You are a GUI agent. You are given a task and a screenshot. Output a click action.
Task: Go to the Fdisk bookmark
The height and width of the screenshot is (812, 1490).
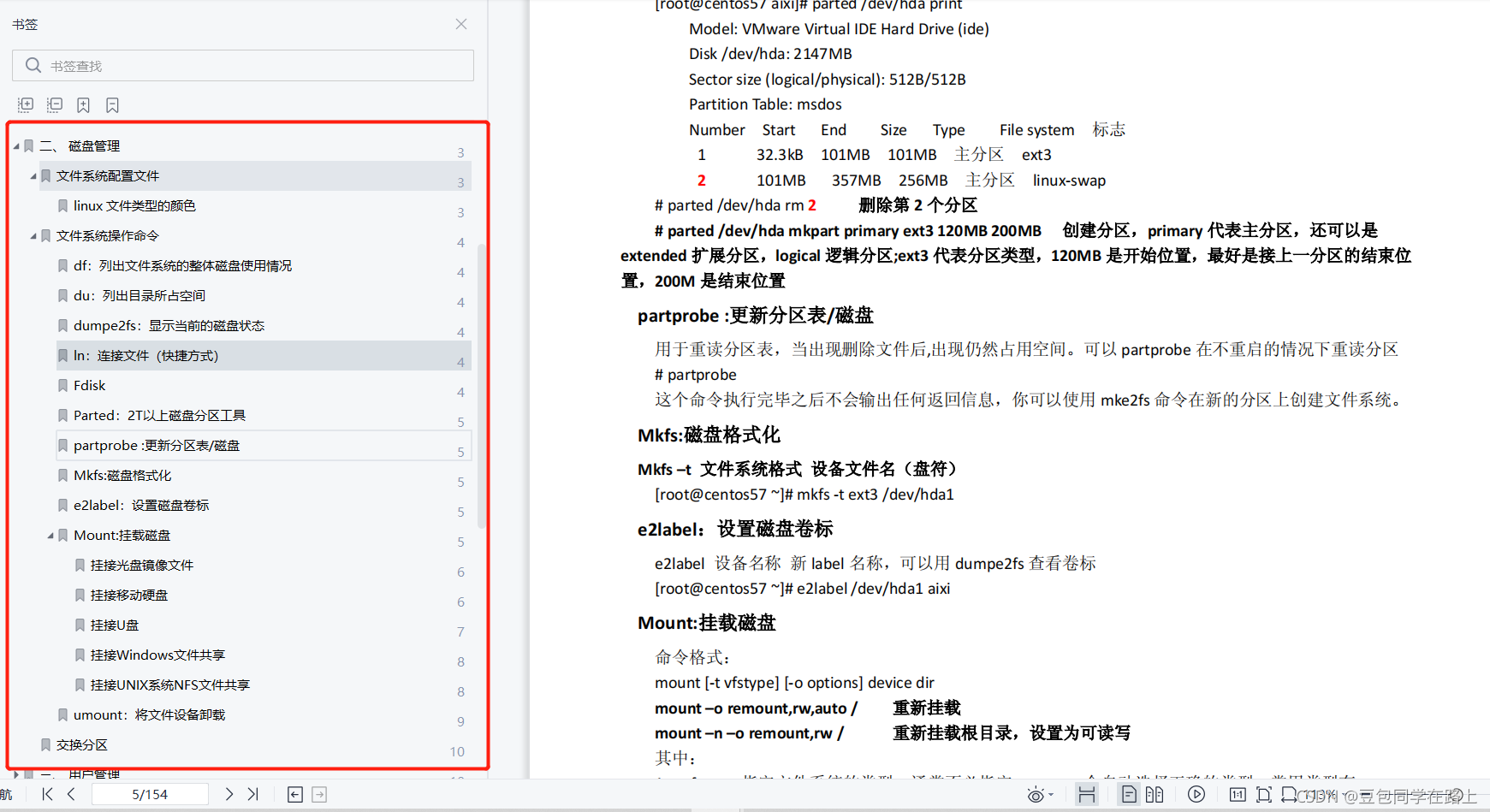(x=89, y=386)
